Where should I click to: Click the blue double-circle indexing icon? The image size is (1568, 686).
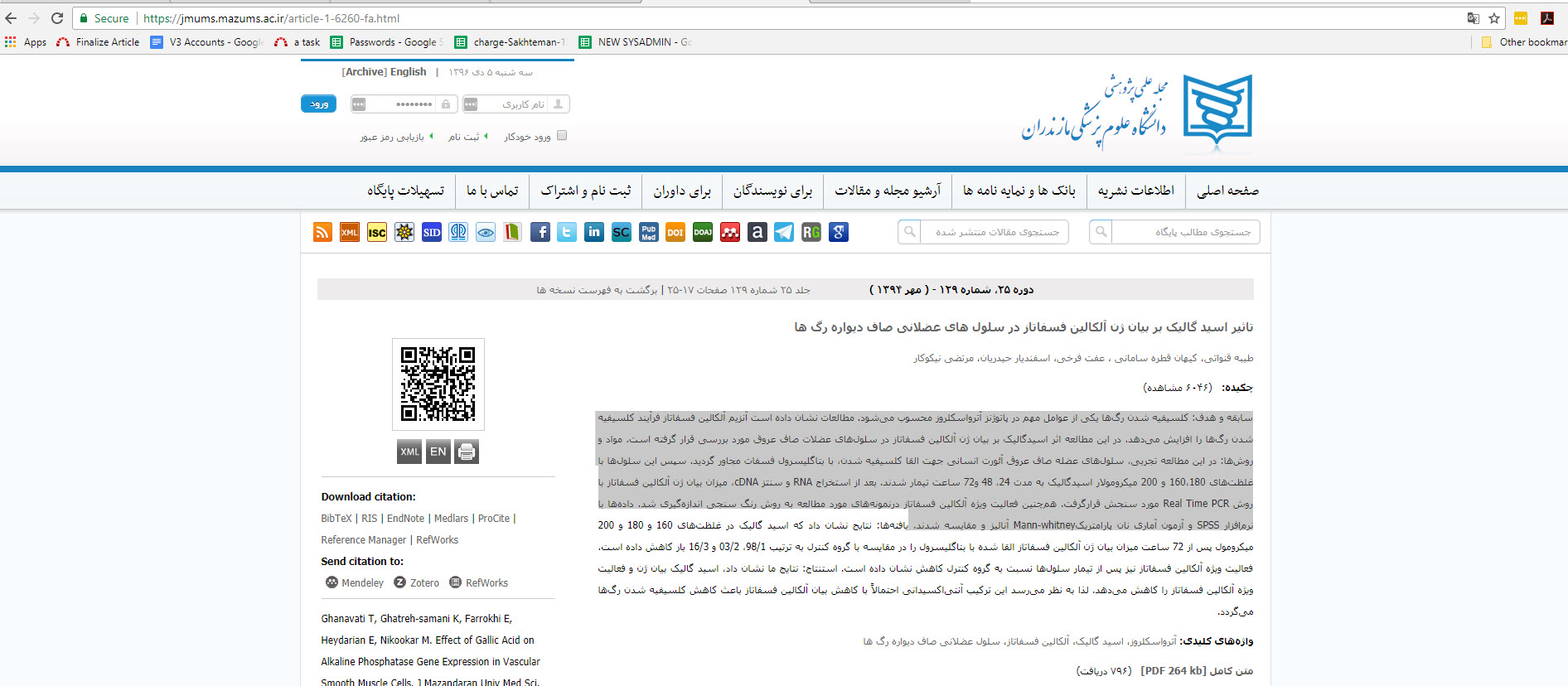pyautogui.click(x=458, y=233)
